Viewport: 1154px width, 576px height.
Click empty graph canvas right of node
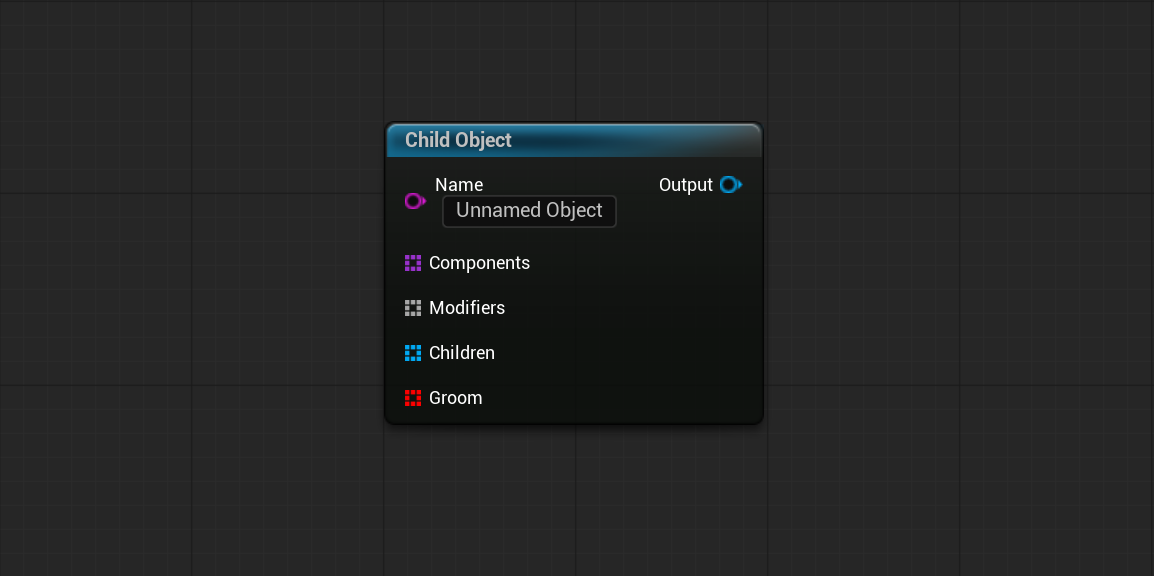[957, 287]
